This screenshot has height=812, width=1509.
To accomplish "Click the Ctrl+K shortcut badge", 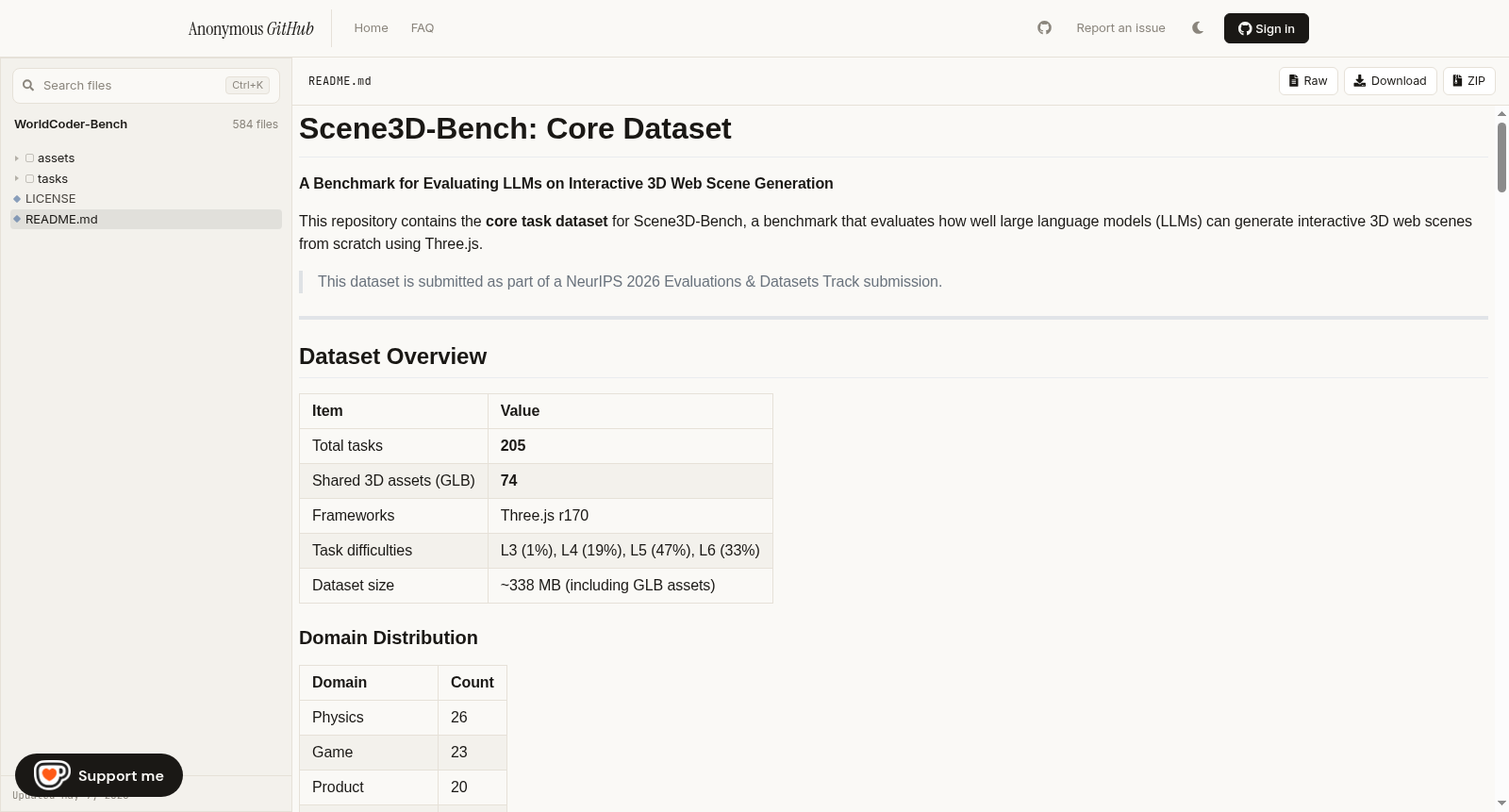I will point(248,85).
